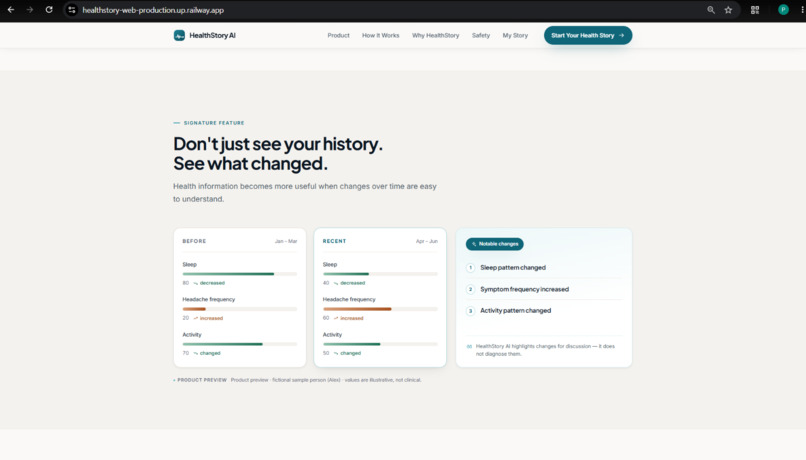Image resolution: width=806 pixels, height=460 pixels.
Task: Click 70 changed value in Before card
Action: pos(202,353)
